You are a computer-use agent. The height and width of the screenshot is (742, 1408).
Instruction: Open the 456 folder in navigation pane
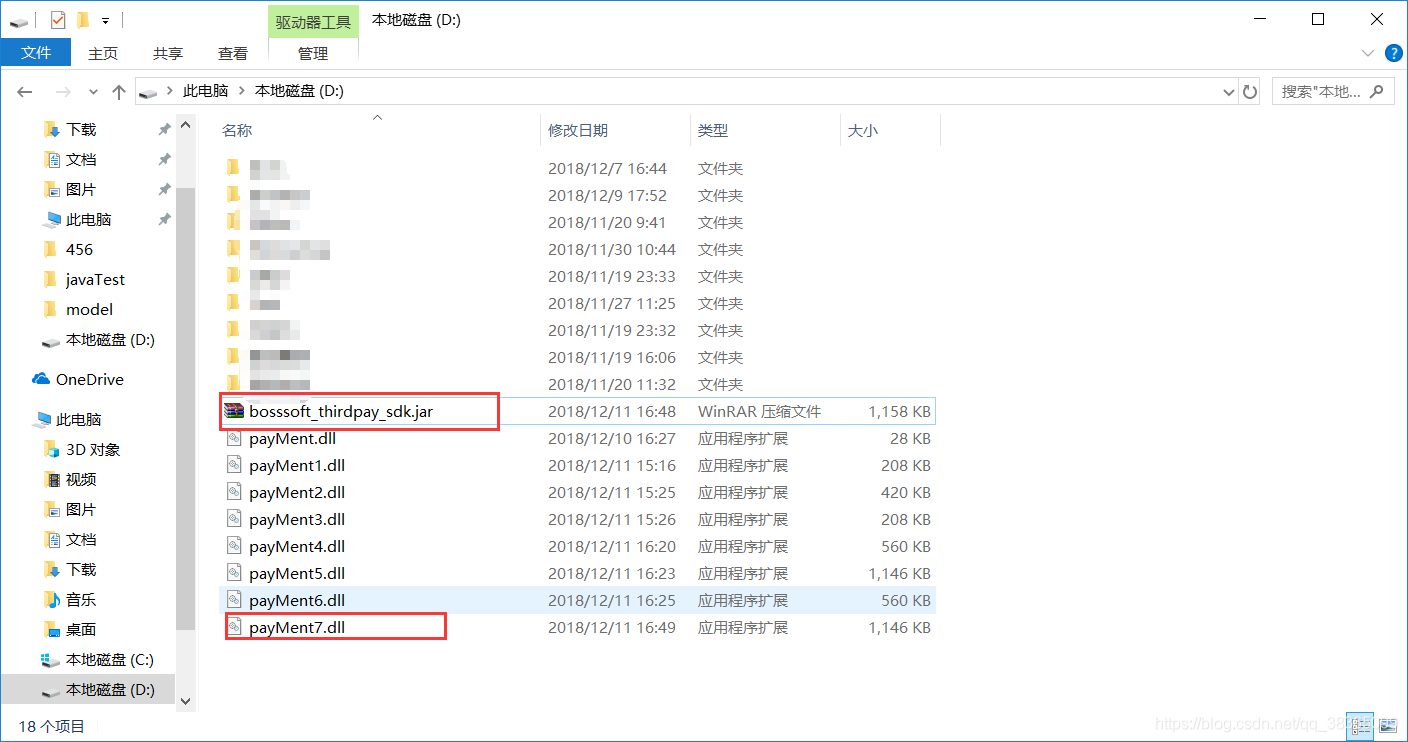tap(79, 249)
